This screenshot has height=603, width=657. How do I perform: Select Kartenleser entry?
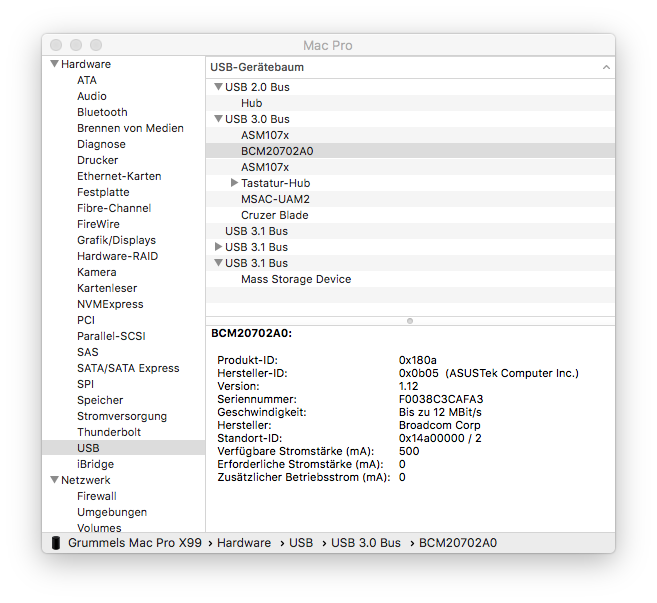point(107,288)
